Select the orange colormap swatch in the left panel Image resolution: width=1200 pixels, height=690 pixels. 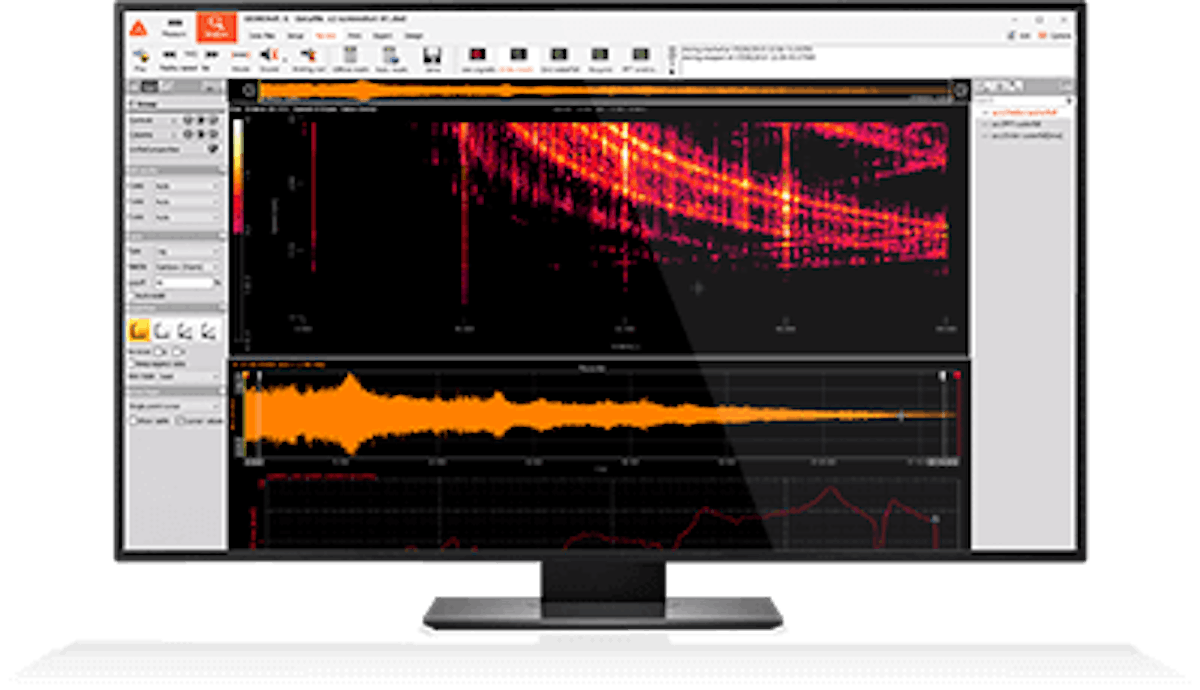138,331
